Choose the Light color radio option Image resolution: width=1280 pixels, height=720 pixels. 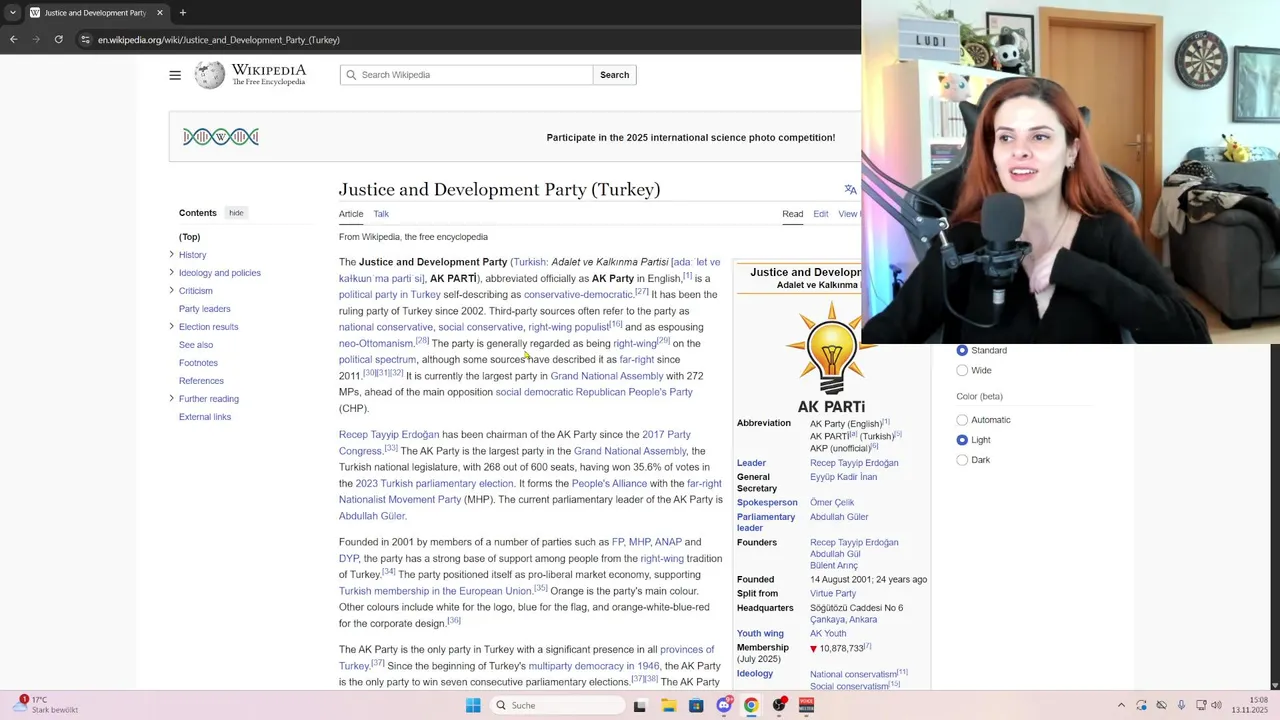(962, 440)
